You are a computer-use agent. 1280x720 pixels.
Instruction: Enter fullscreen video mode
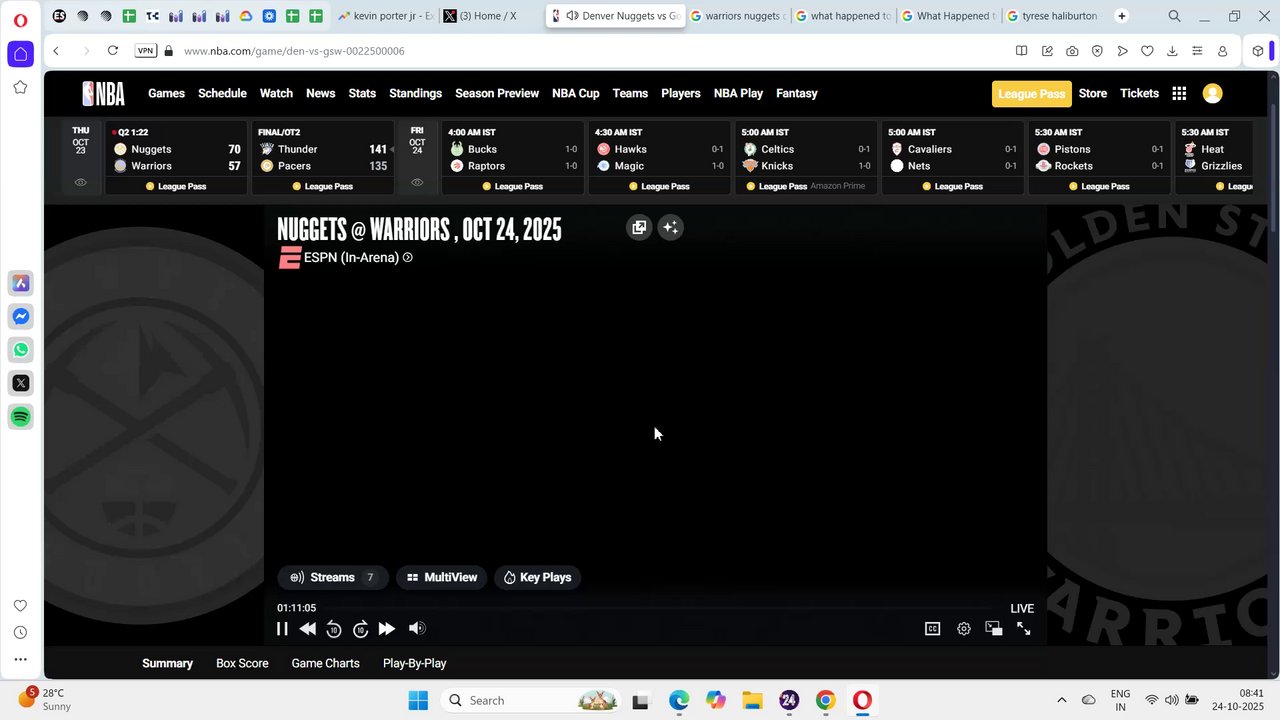point(1024,628)
